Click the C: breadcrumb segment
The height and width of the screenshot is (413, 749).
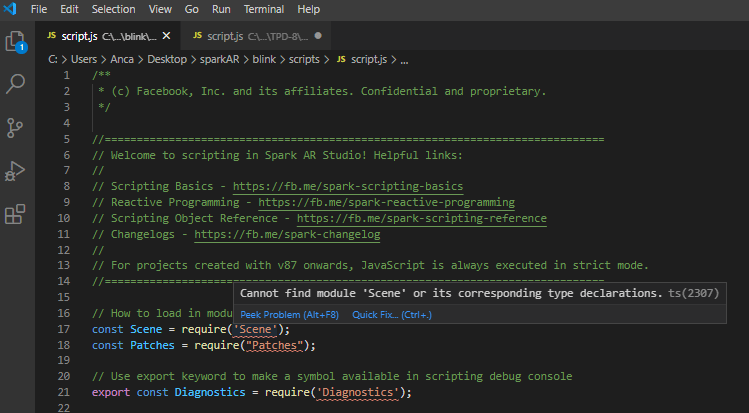click(53, 59)
